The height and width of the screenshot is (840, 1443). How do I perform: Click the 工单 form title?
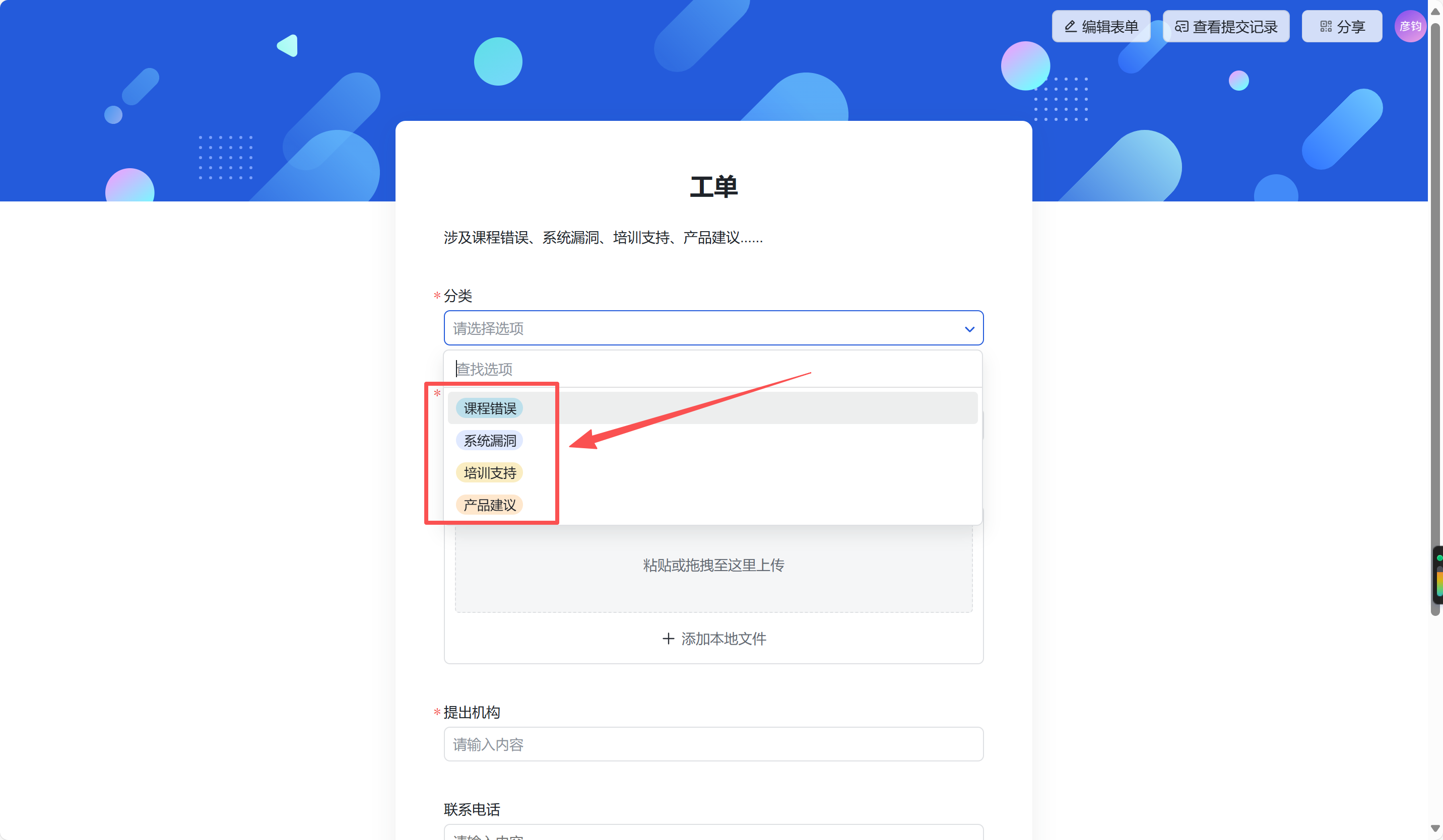[713, 186]
